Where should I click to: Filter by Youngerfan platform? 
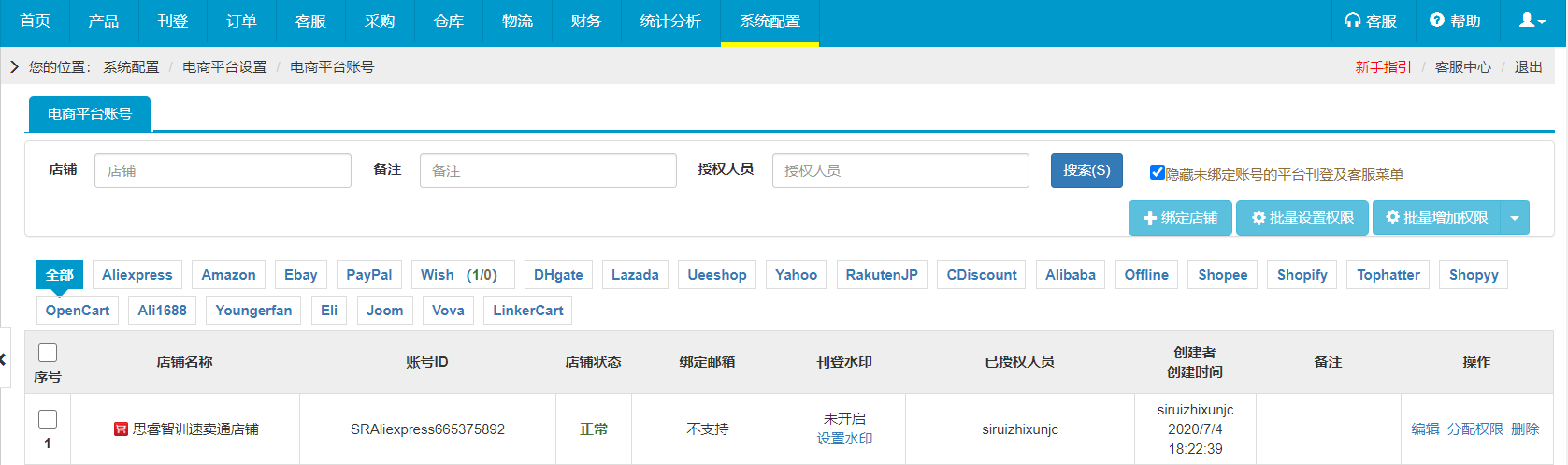[253, 311]
